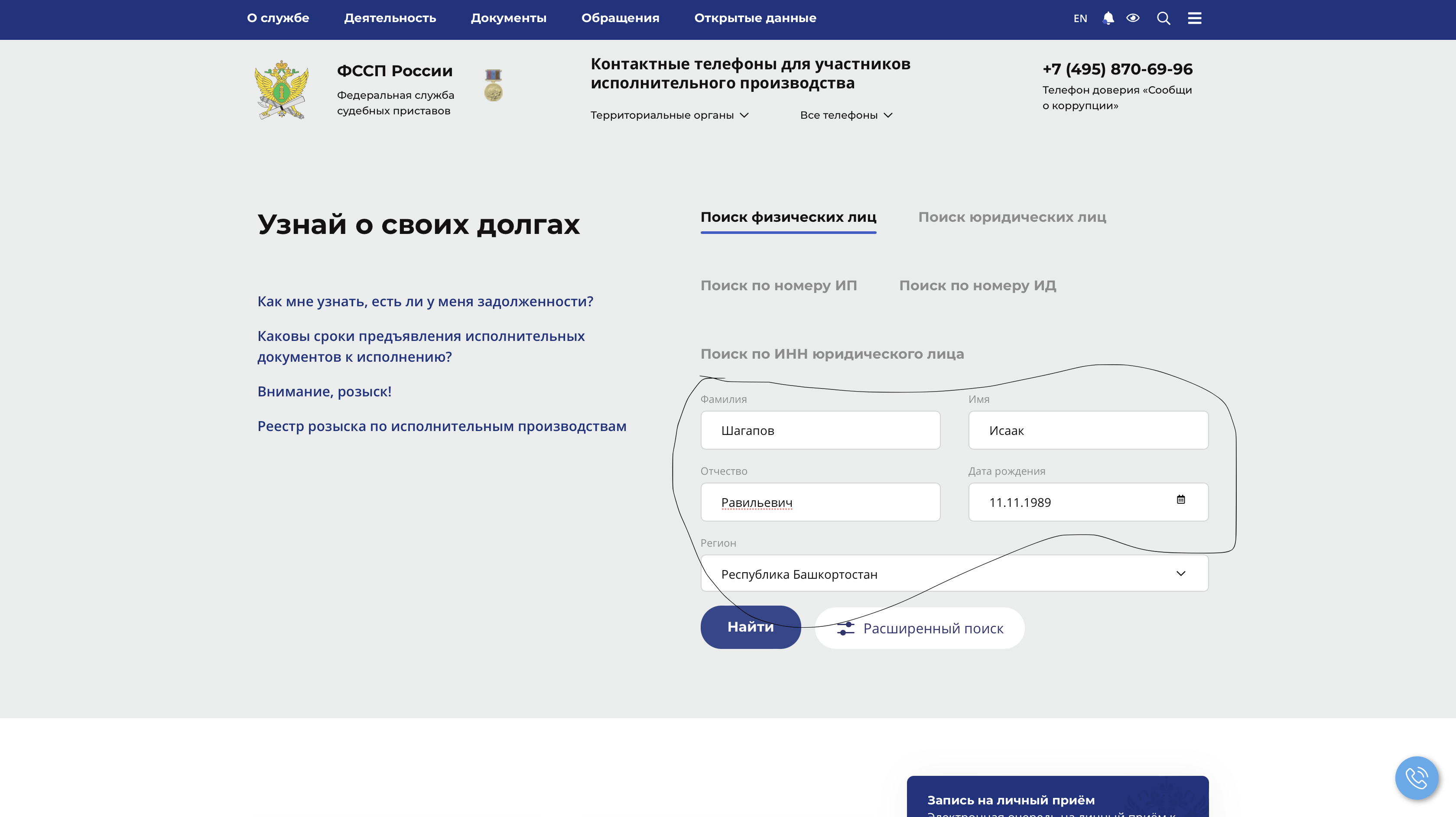
Task: Open the hamburger menu icon
Action: click(1194, 18)
